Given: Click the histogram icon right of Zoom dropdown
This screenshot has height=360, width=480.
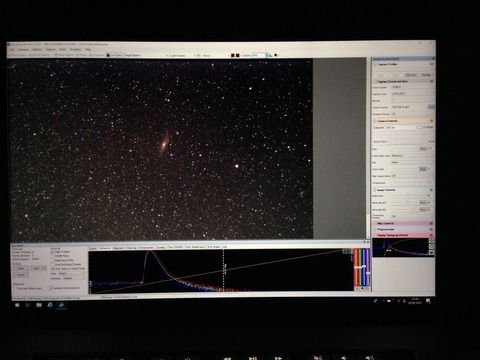Looking at the screenshot, I should (x=271, y=55).
